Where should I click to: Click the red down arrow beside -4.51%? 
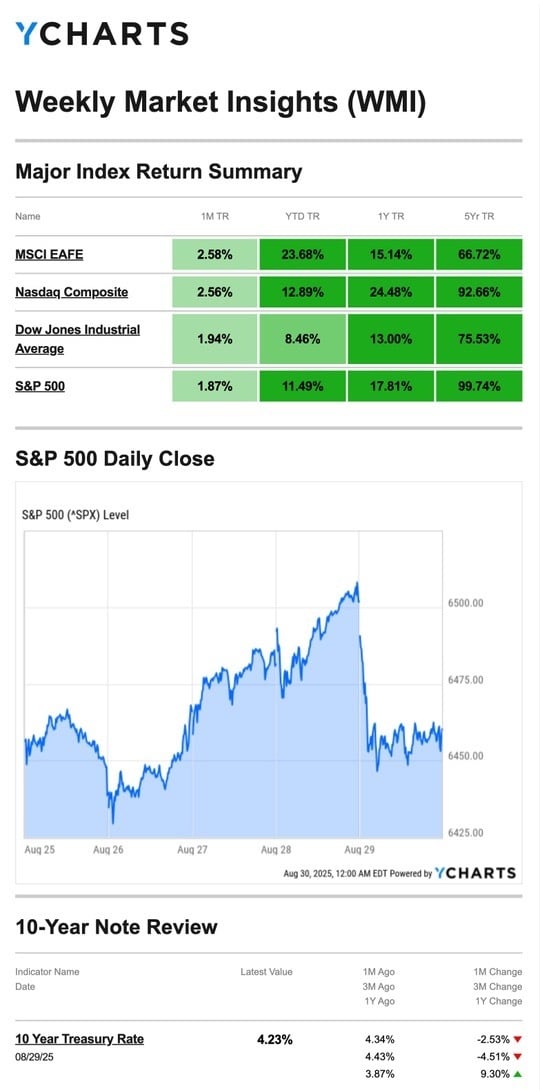click(517, 1057)
